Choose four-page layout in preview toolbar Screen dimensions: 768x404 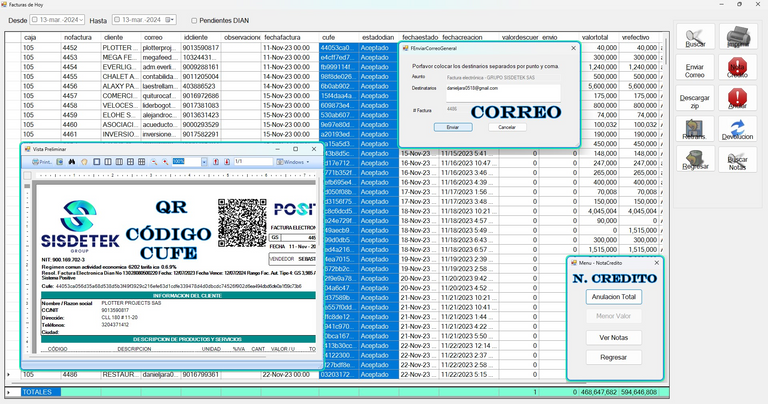coord(130,162)
